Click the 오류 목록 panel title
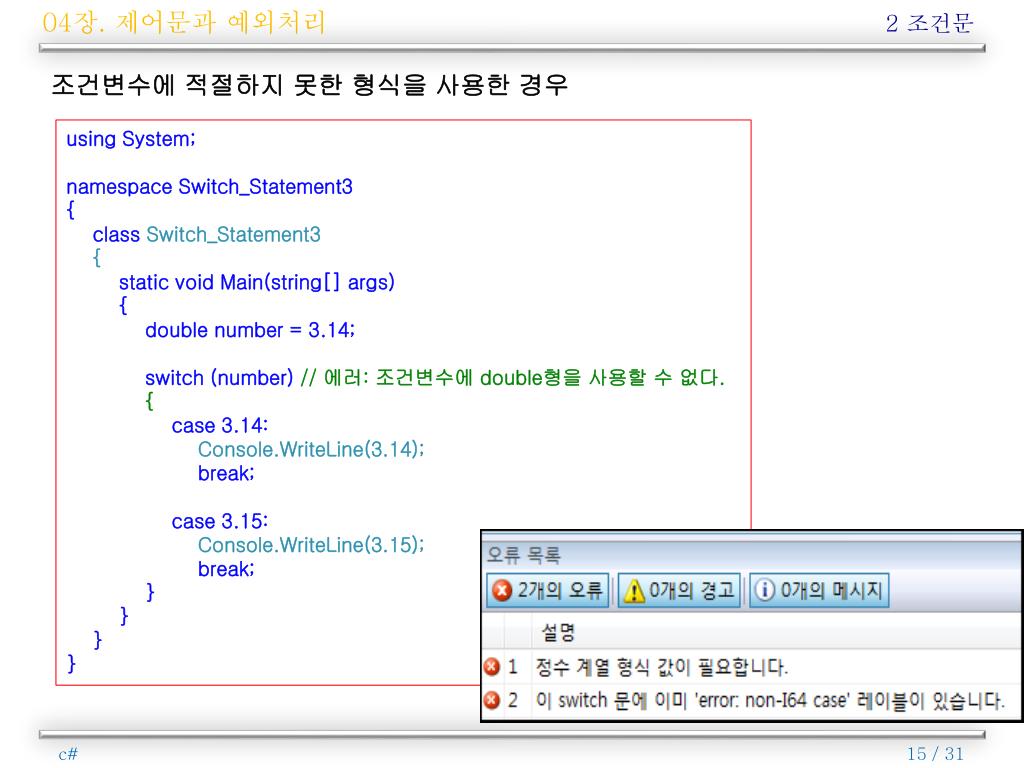Image resolution: width=1024 pixels, height=768 pixels. coord(524,555)
